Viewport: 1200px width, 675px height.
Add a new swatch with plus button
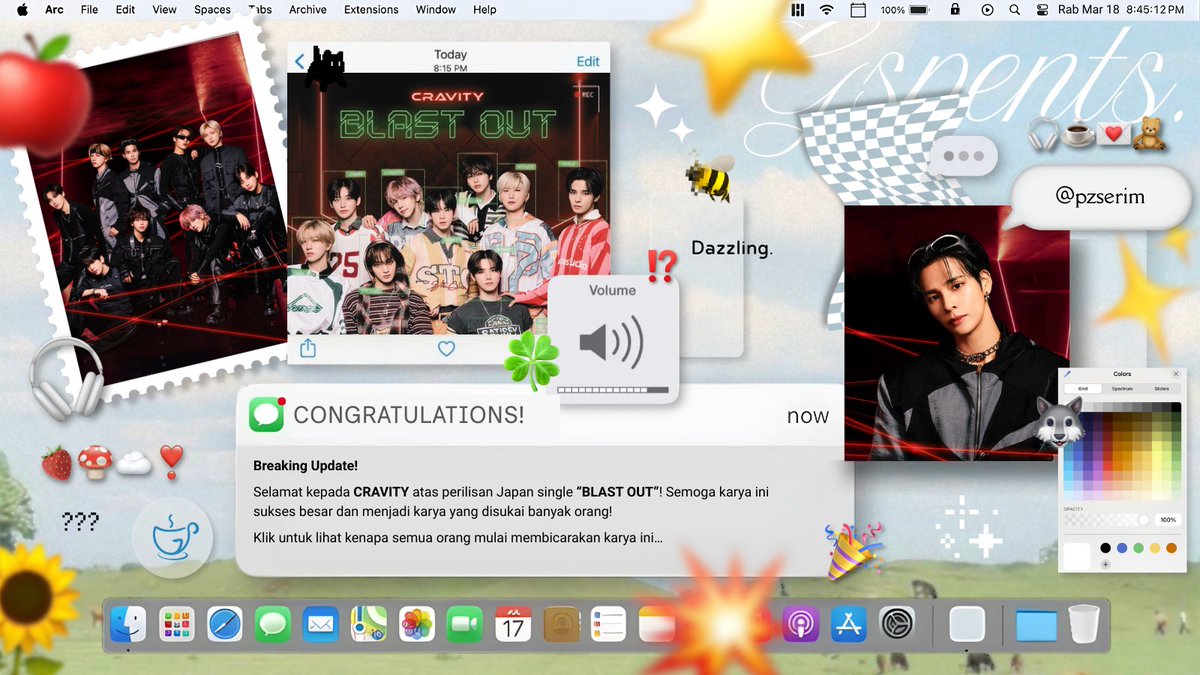[1105, 564]
